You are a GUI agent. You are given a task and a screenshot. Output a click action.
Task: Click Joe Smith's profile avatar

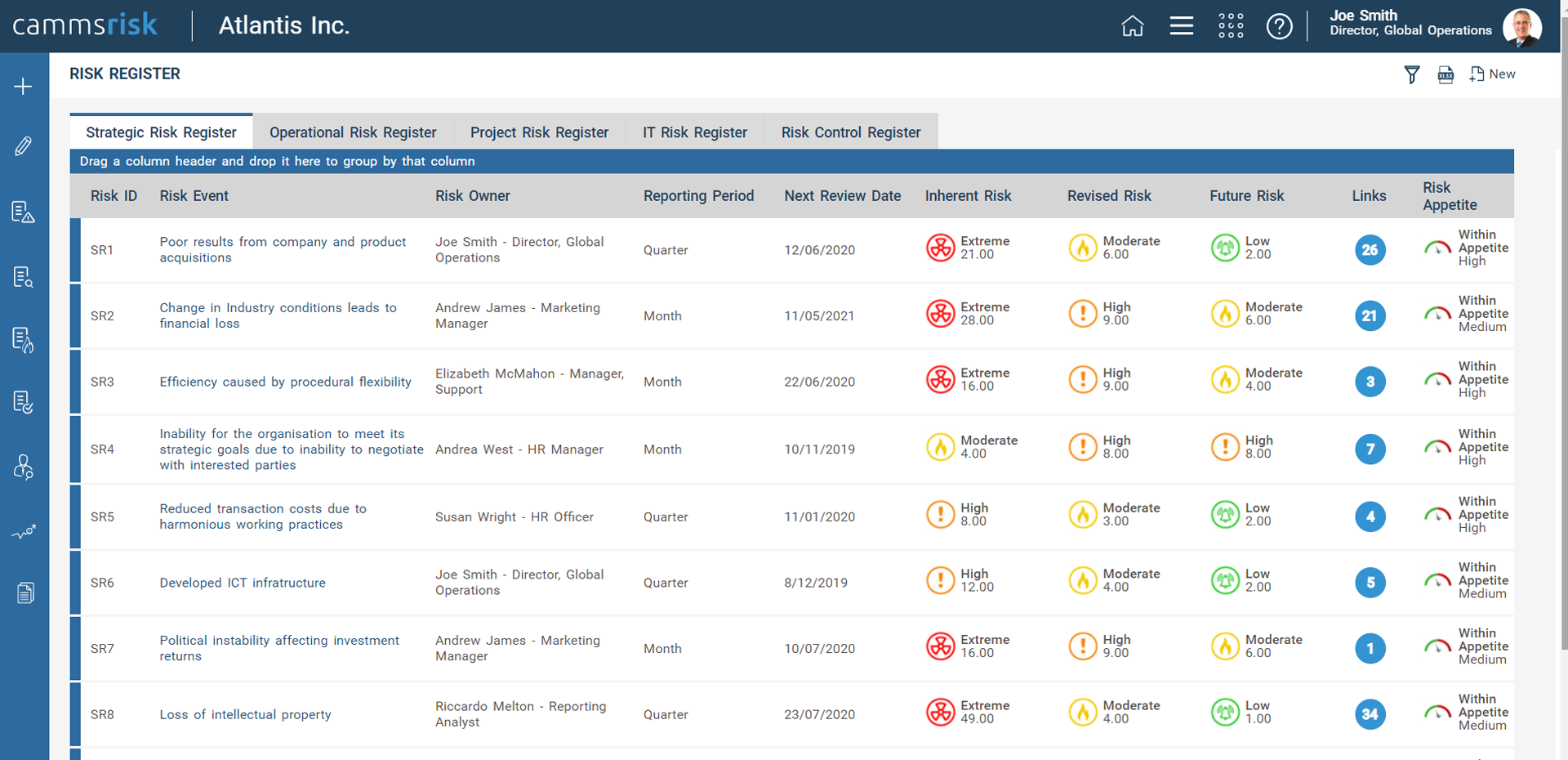tap(1521, 26)
